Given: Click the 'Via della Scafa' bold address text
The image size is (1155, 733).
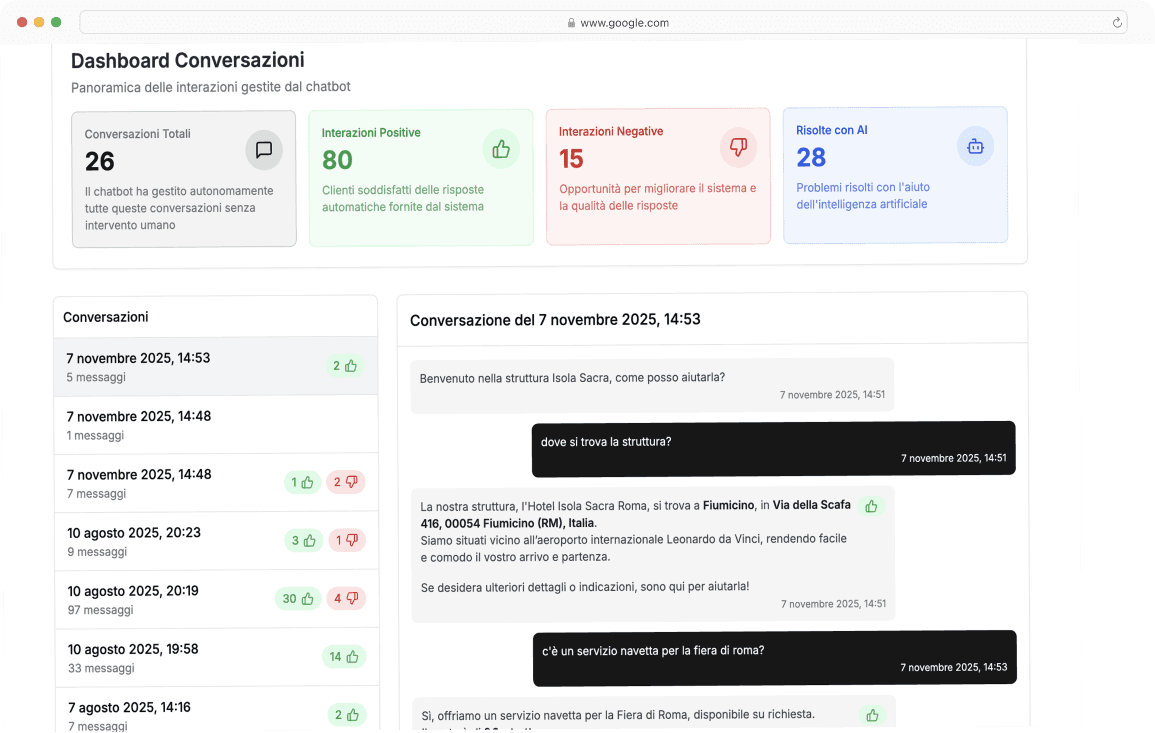Looking at the screenshot, I should click(812, 505).
